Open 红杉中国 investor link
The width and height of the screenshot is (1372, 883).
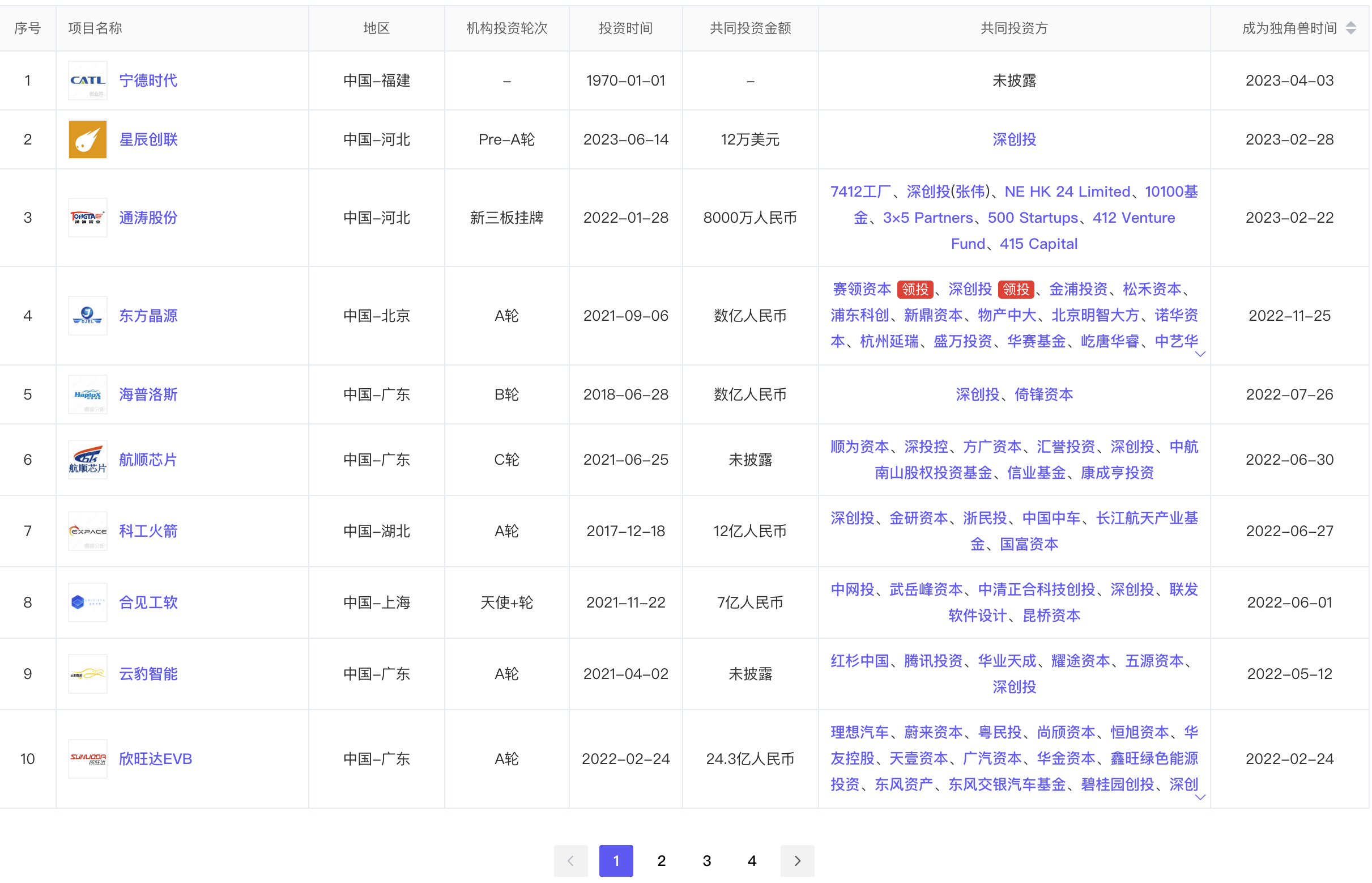click(x=860, y=661)
